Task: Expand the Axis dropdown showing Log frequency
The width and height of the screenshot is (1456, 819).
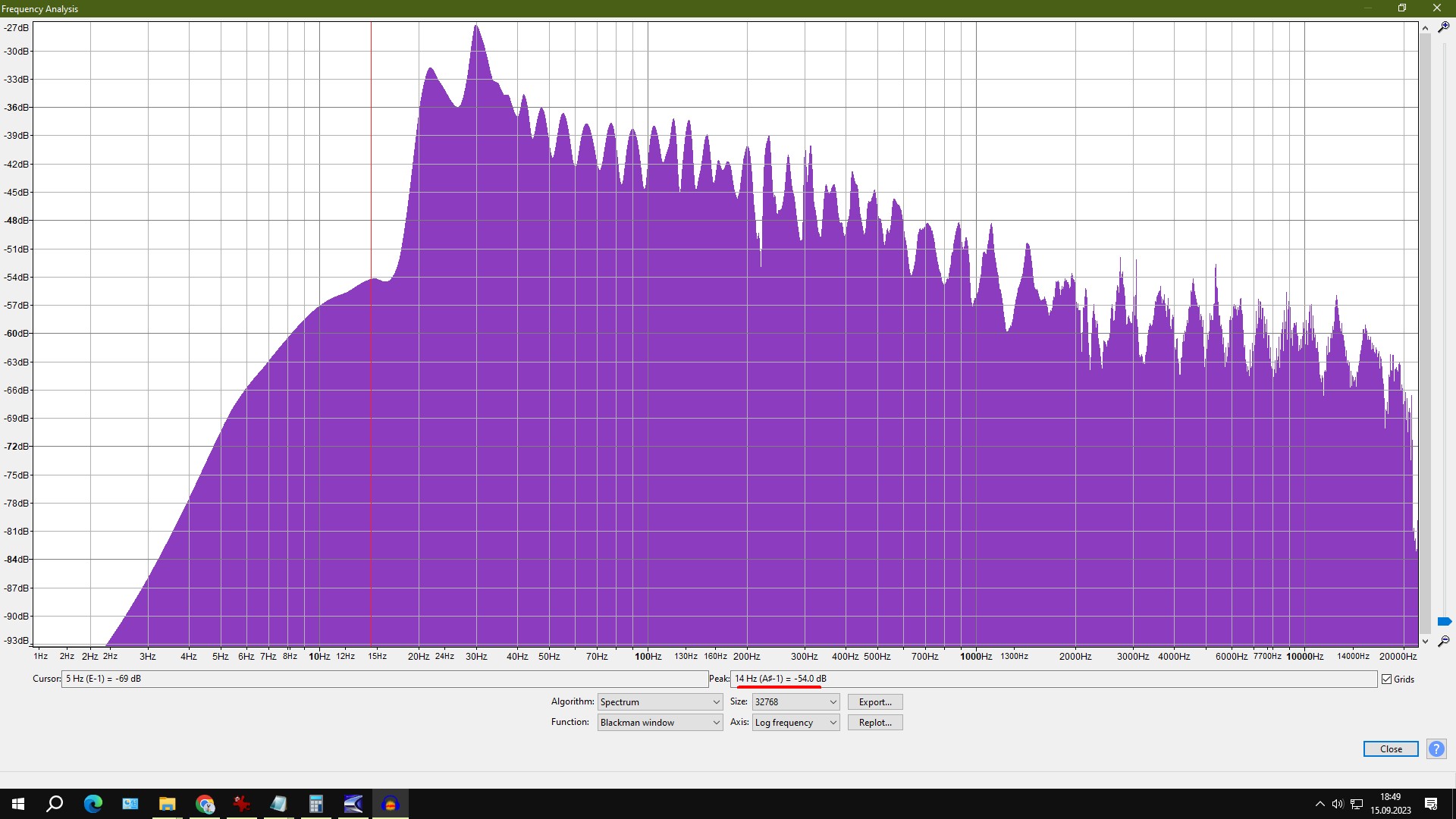Action: point(795,723)
